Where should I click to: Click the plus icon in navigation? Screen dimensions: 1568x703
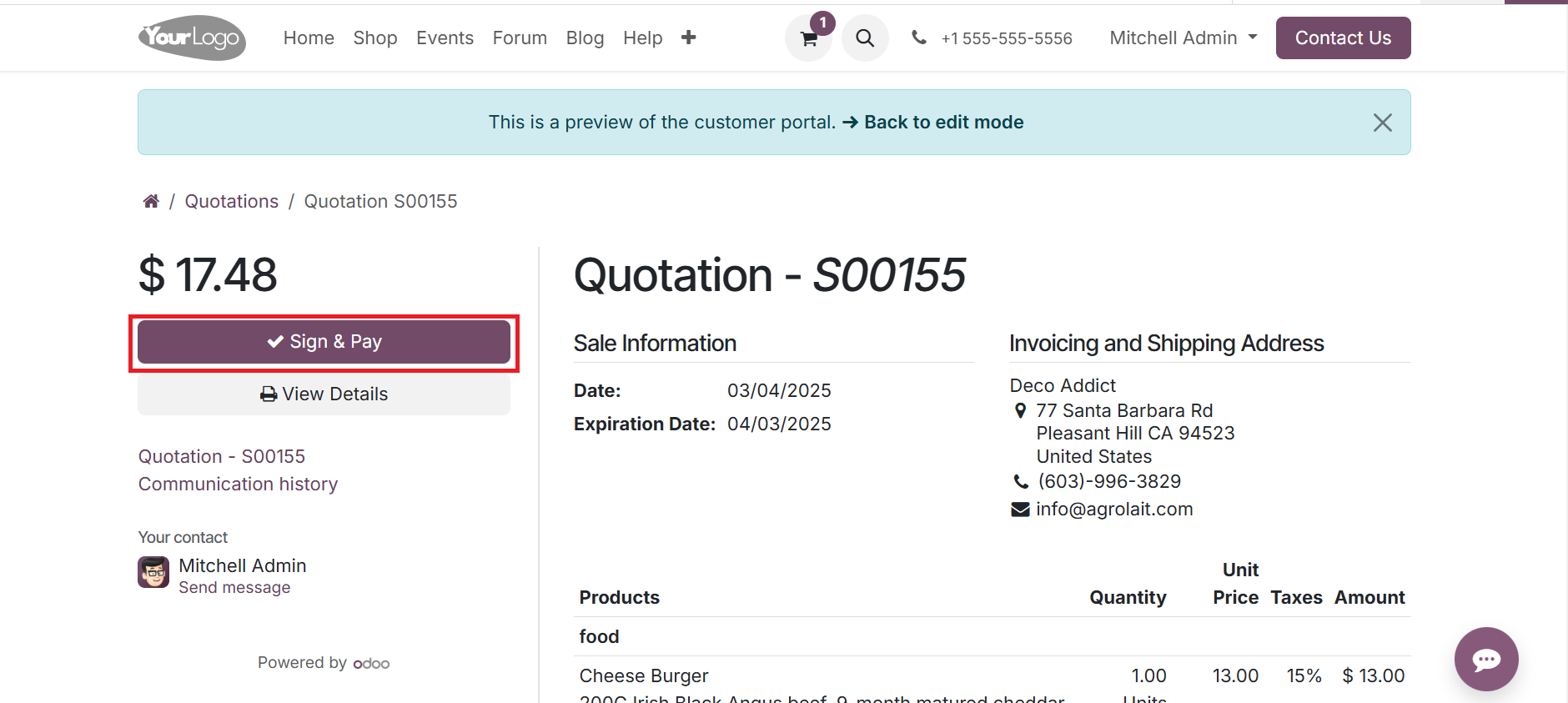click(688, 38)
